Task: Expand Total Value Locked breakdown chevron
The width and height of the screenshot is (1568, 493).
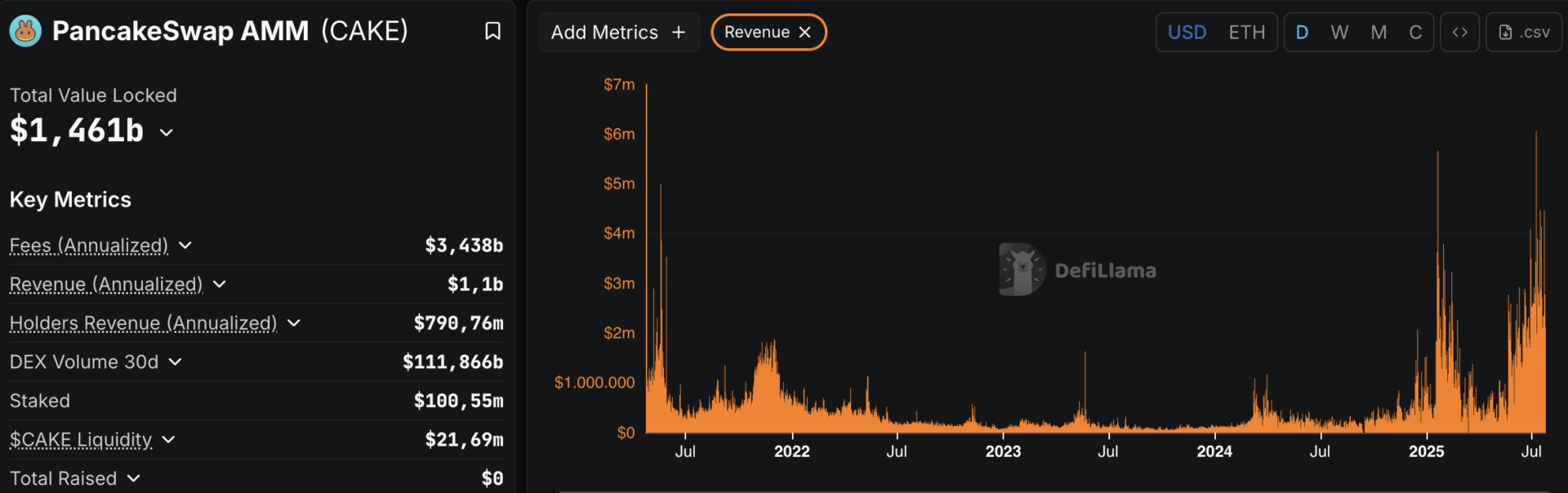Action: pyautogui.click(x=167, y=132)
